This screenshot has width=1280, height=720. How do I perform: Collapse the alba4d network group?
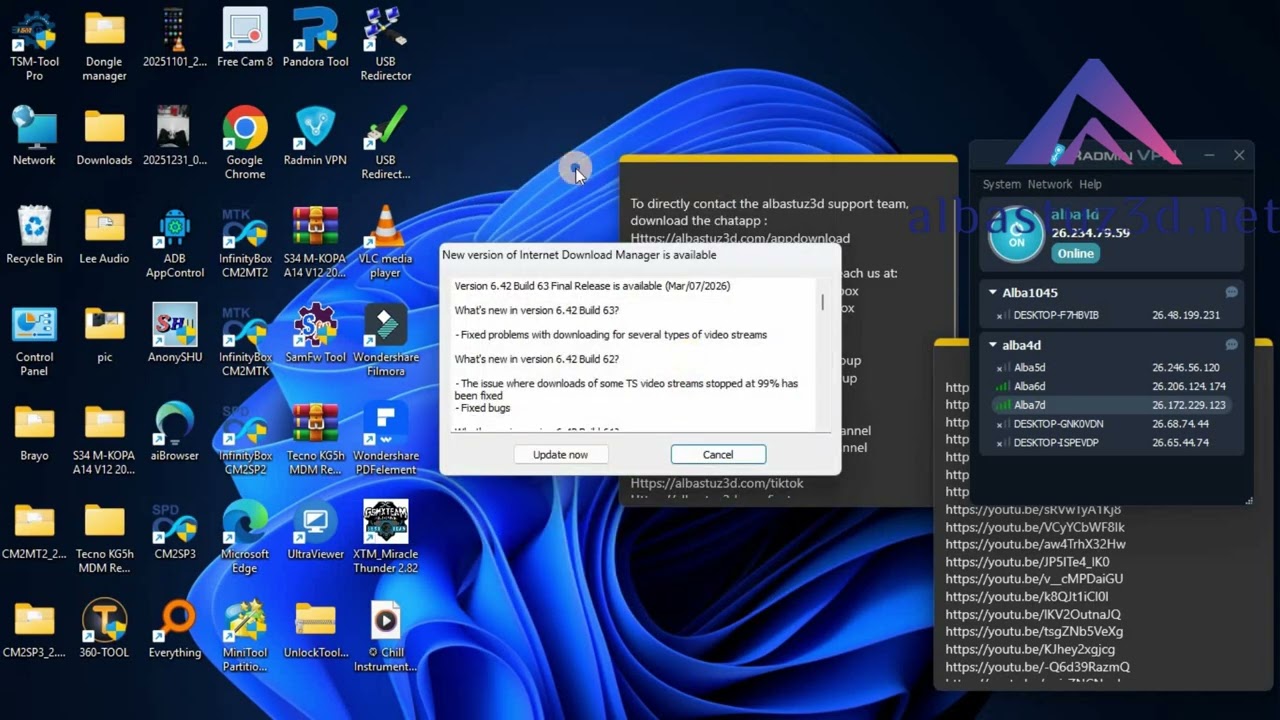(x=993, y=345)
